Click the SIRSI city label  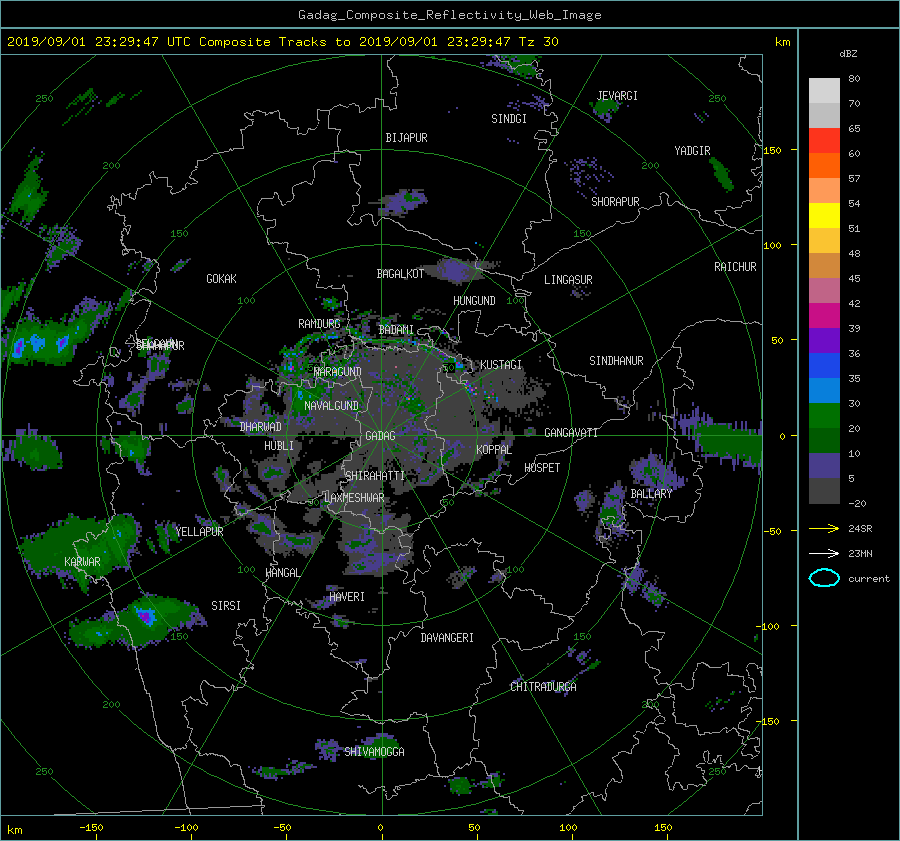[x=226, y=606]
